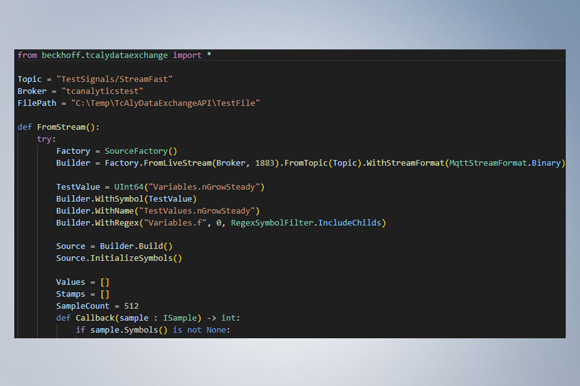Click the "tcanalyticstest" broker string
Image resolution: width=580 pixels, height=386 pixels.
(102, 91)
